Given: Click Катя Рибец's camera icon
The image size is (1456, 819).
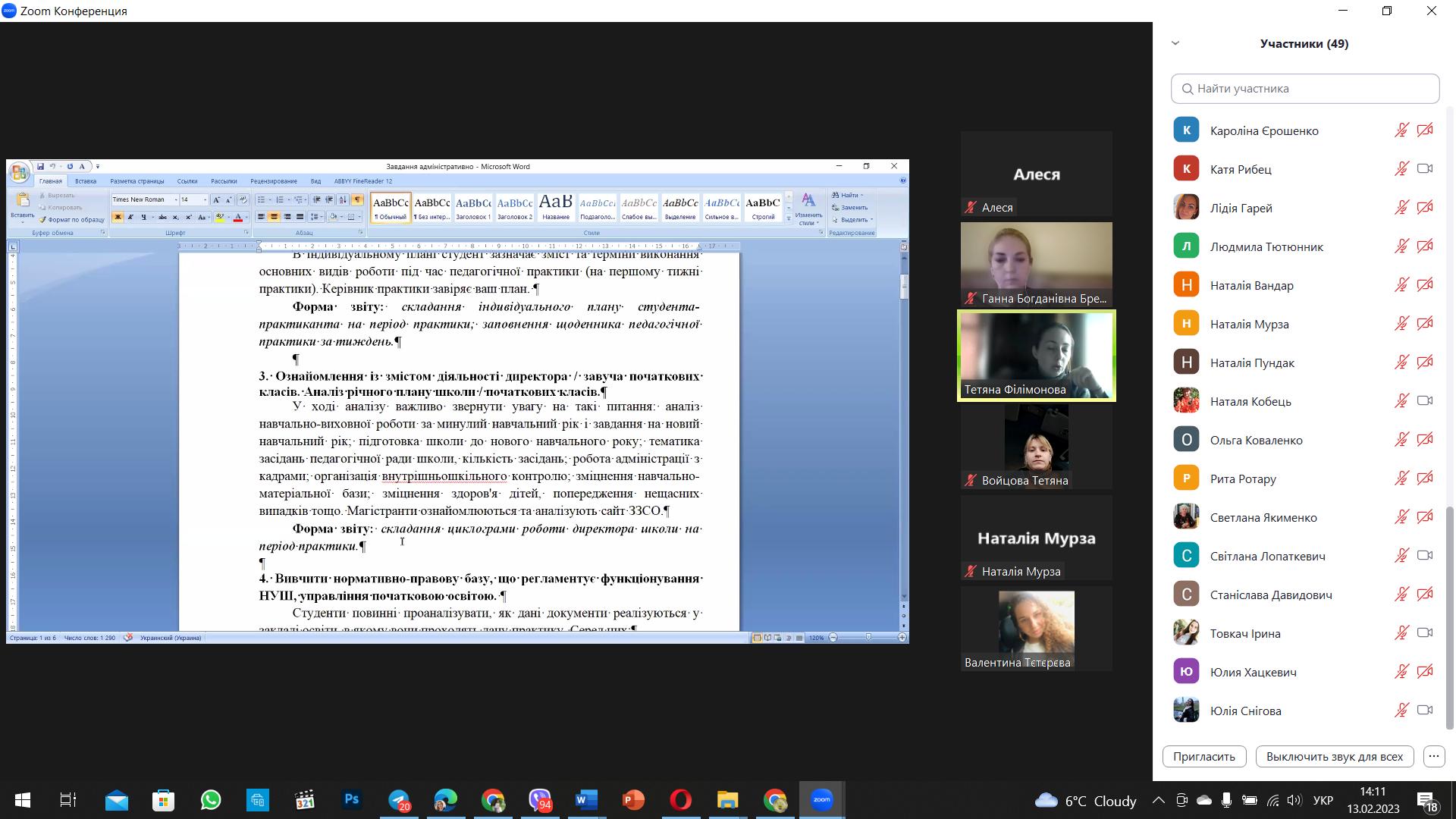Looking at the screenshot, I should [1425, 169].
